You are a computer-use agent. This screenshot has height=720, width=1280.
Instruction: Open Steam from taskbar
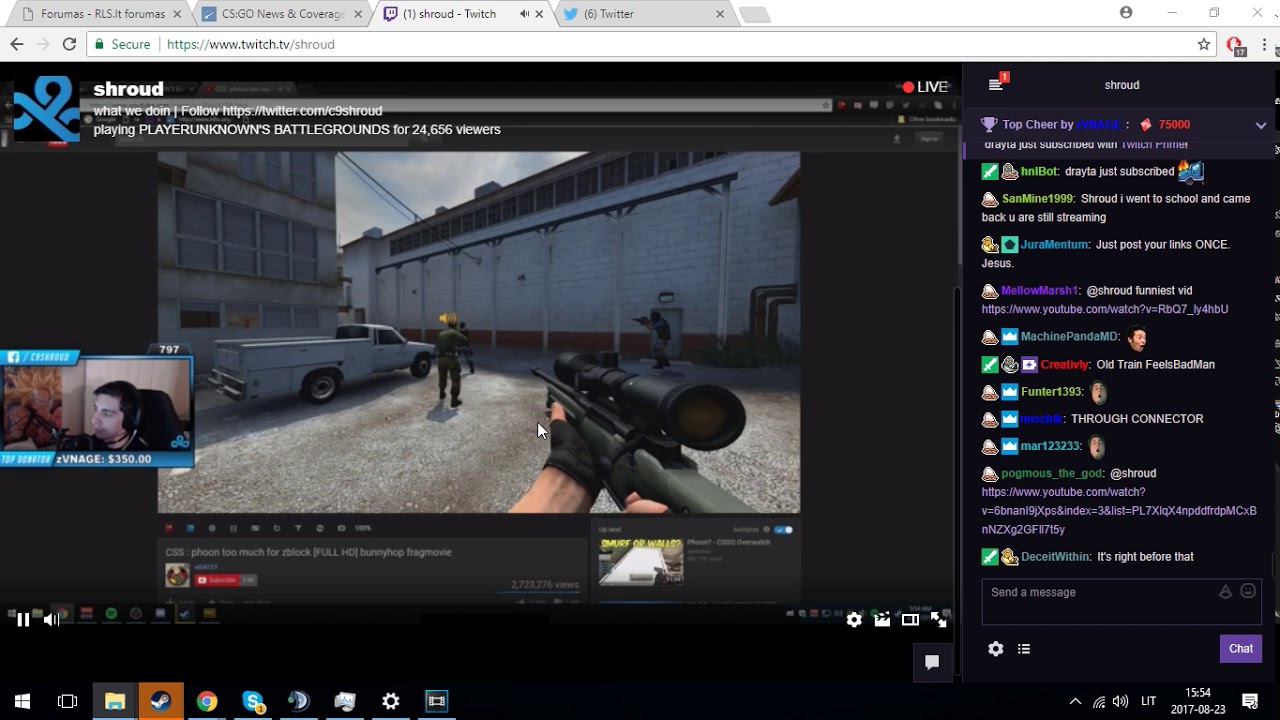161,701
